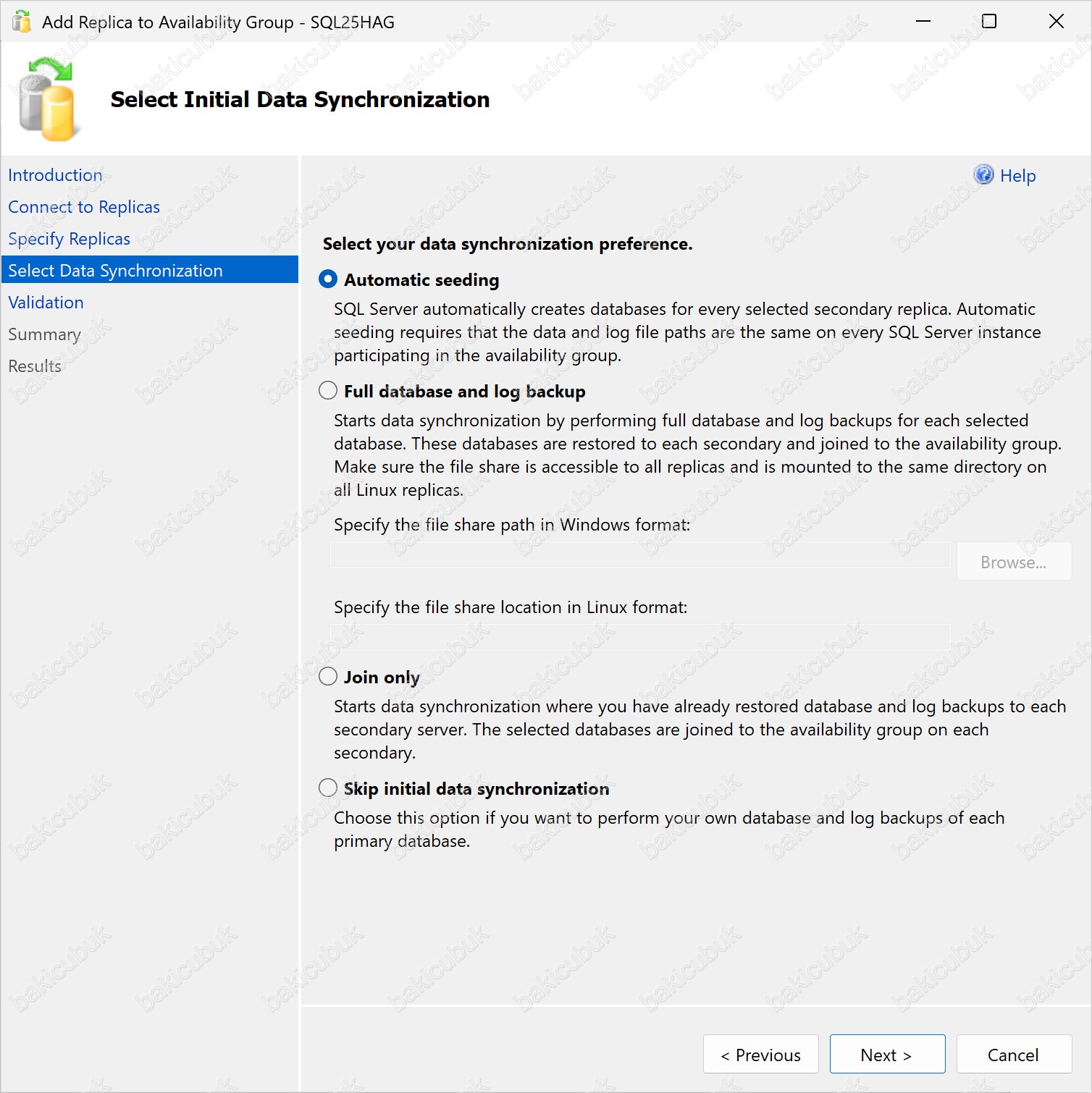The image size is (1092, 1093).
Task: Navigate to the Specify Replicas step
Action: click(69, 239)
